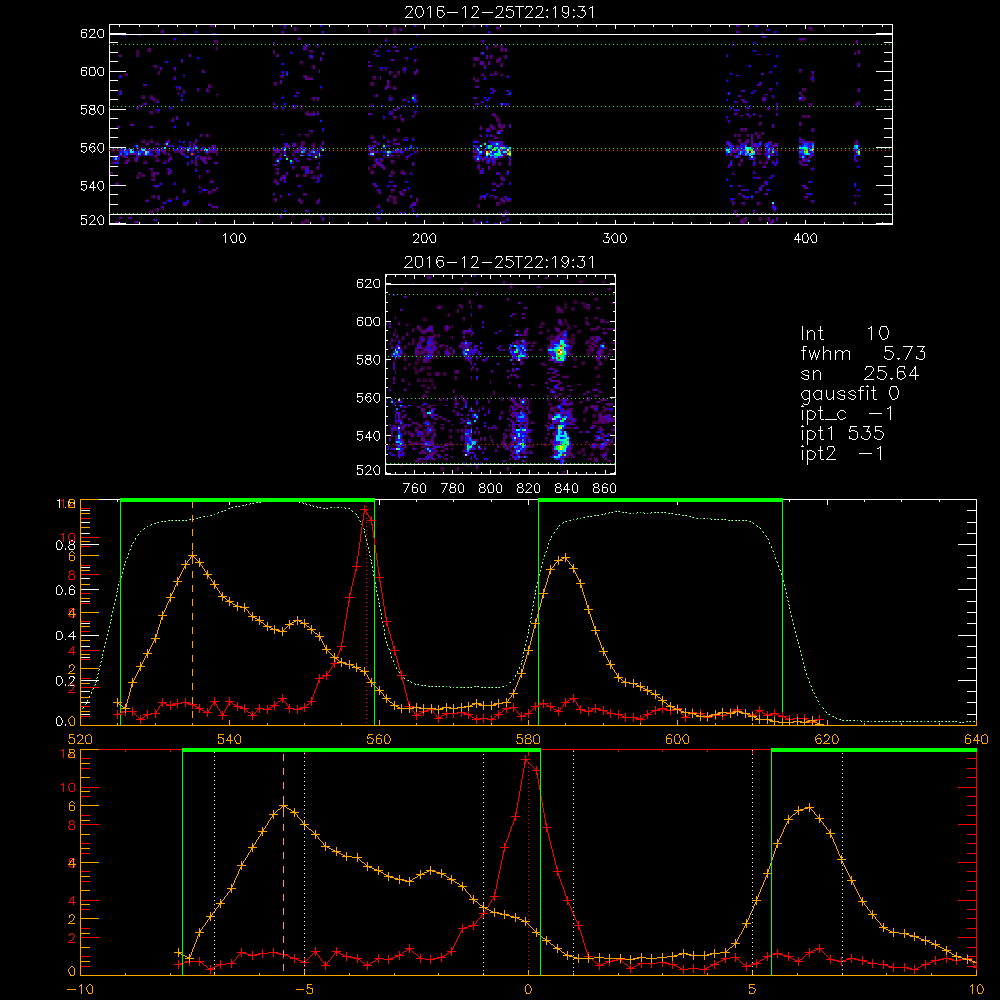Click axis label 780 under the middle spectrogram
The image size is (1000, 1000).
pos(453,489)
